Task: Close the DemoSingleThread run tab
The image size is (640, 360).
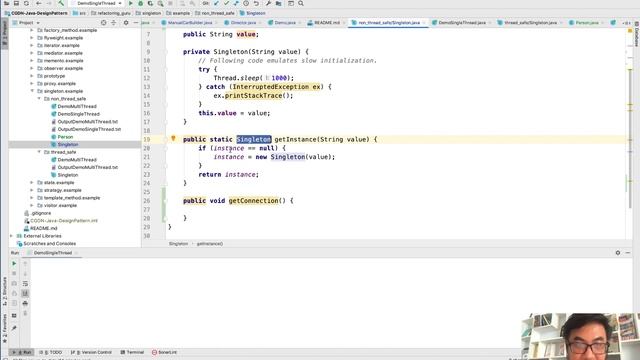Action: [x=76, y=253]
